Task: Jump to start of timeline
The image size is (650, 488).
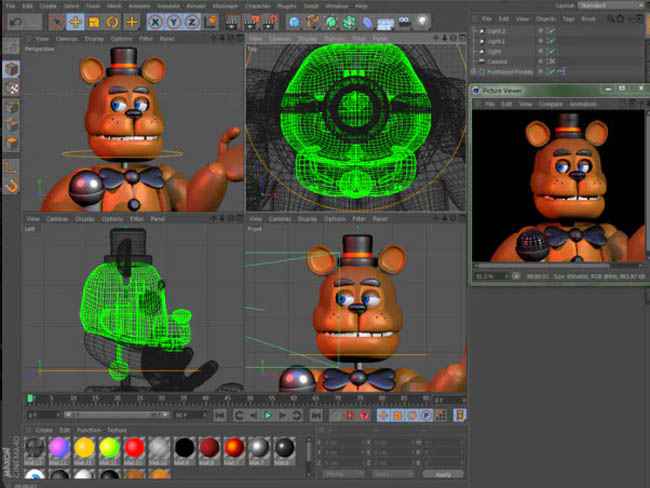Action: coord(220,415)
